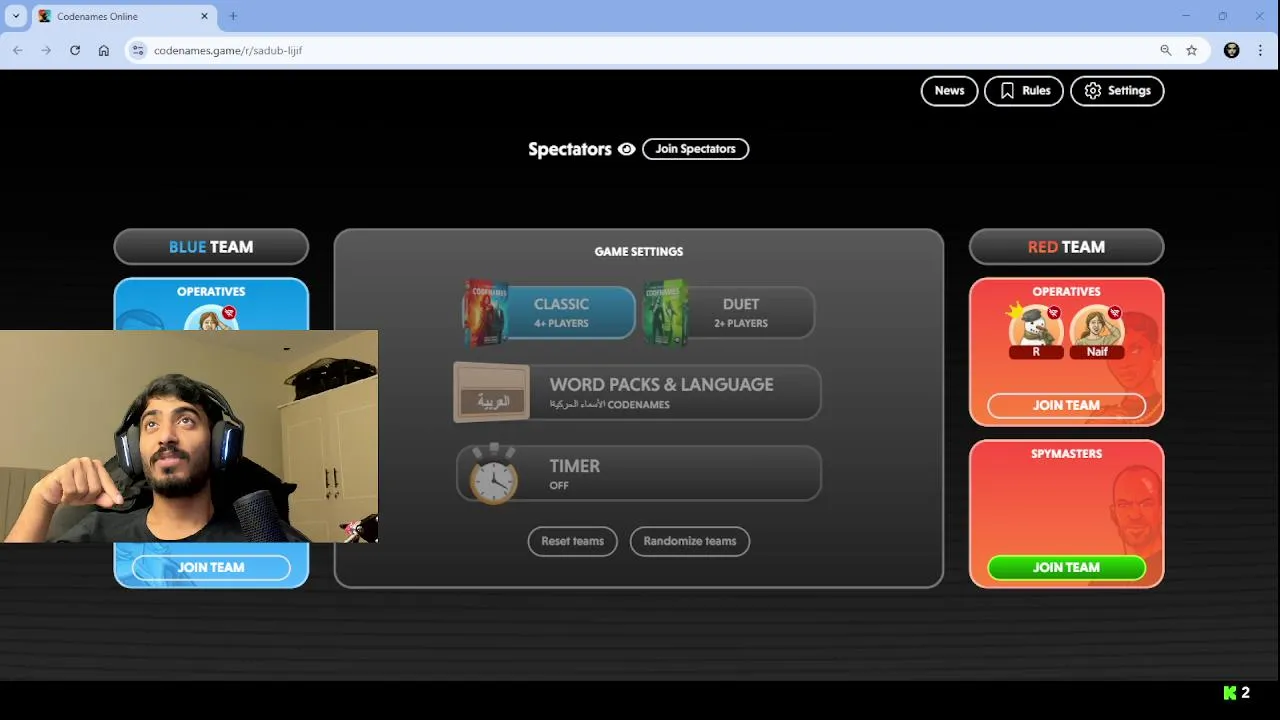
Task: Click the stopwatch timer icon
Action: coord(494,473)
